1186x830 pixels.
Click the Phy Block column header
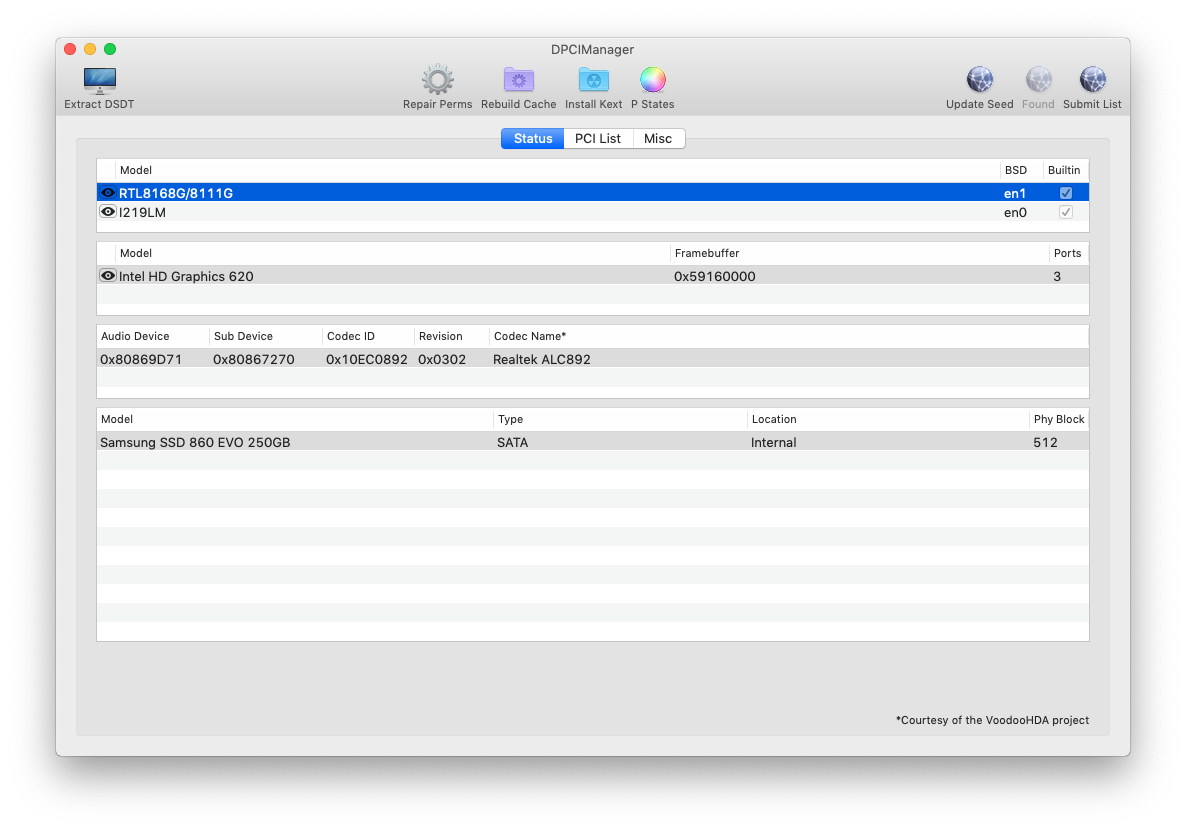coord(1059,419)
